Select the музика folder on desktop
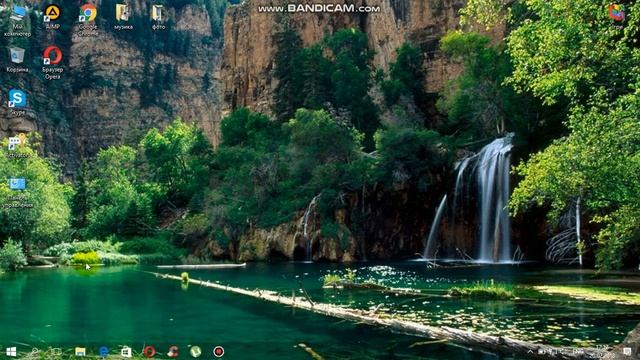Viewport: 640px width, 360px height. [123, 17]
